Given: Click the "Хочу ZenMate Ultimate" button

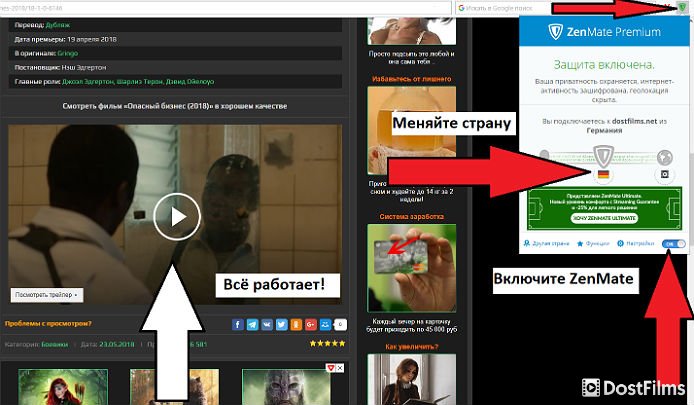Looking at the screenshot, I should 604,218.
